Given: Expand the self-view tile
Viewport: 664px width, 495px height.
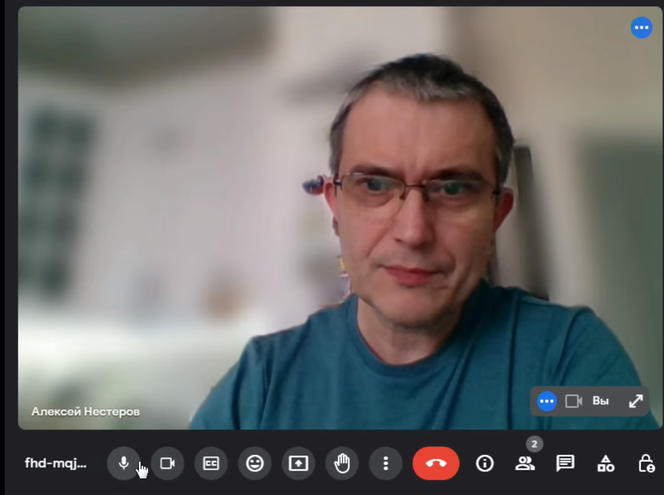Looking at the screenshot, I should click(635, 401).
